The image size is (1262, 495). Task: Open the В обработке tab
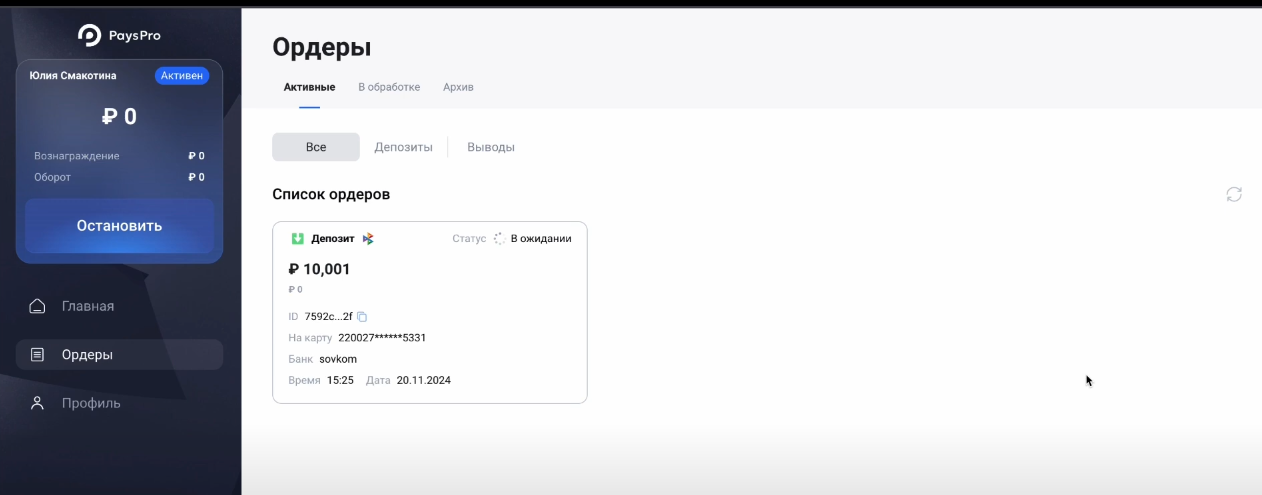(x=389, y=87)
